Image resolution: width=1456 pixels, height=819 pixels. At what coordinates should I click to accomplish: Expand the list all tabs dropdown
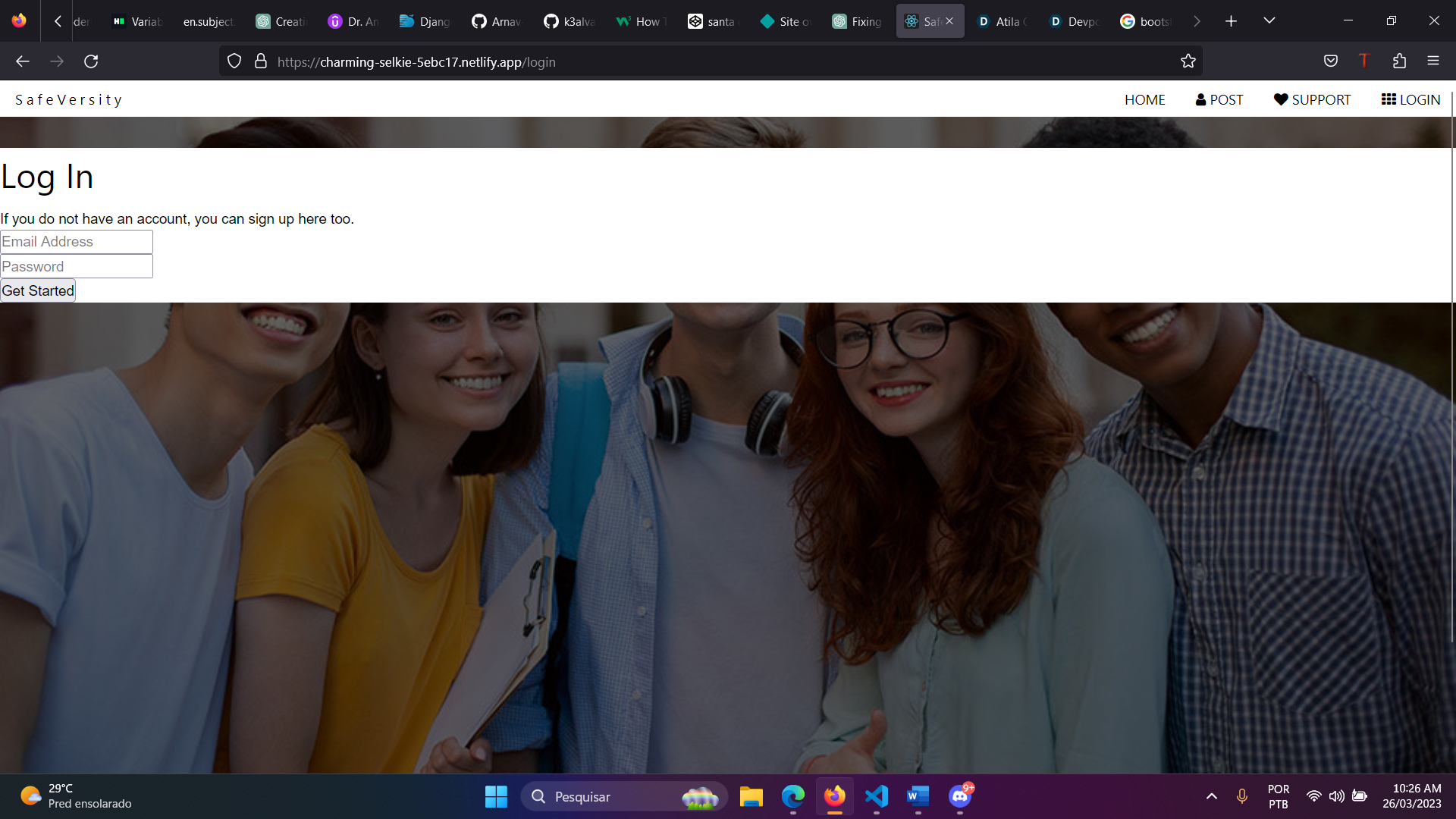[1269, 21]
